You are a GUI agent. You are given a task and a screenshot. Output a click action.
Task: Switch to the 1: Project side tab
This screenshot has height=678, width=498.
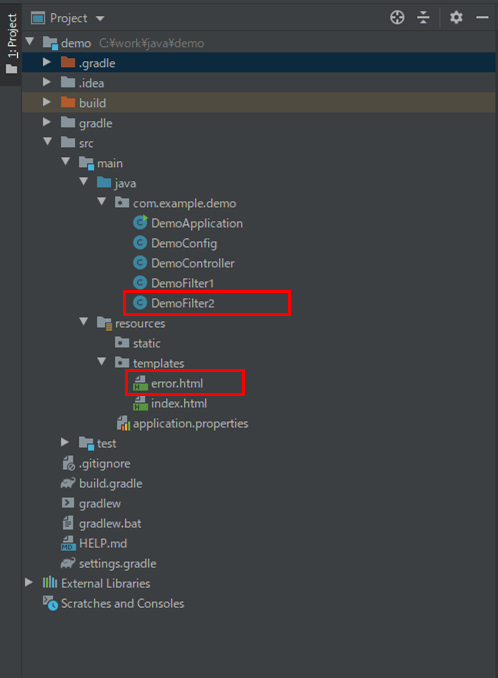coord(11,43)
